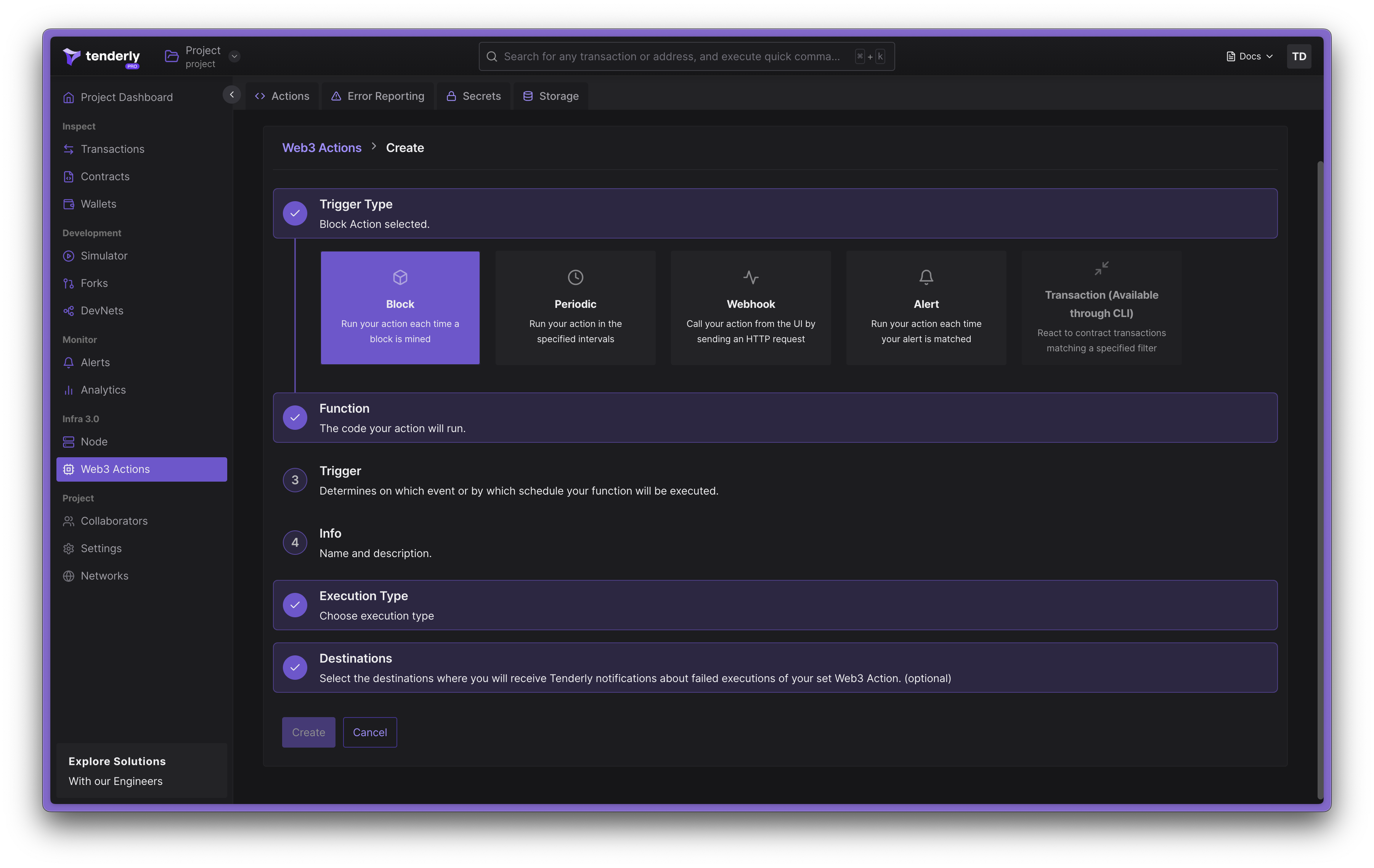Image resolution: width=1374 pixels, height=868 pixels.
Task: Click the Destinations checkmark circle
Action: pos(295,667)
